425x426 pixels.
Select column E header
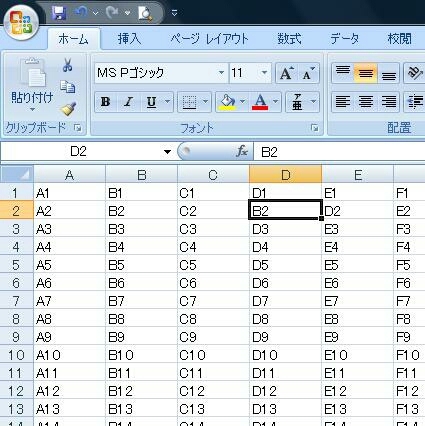[357, 174]
